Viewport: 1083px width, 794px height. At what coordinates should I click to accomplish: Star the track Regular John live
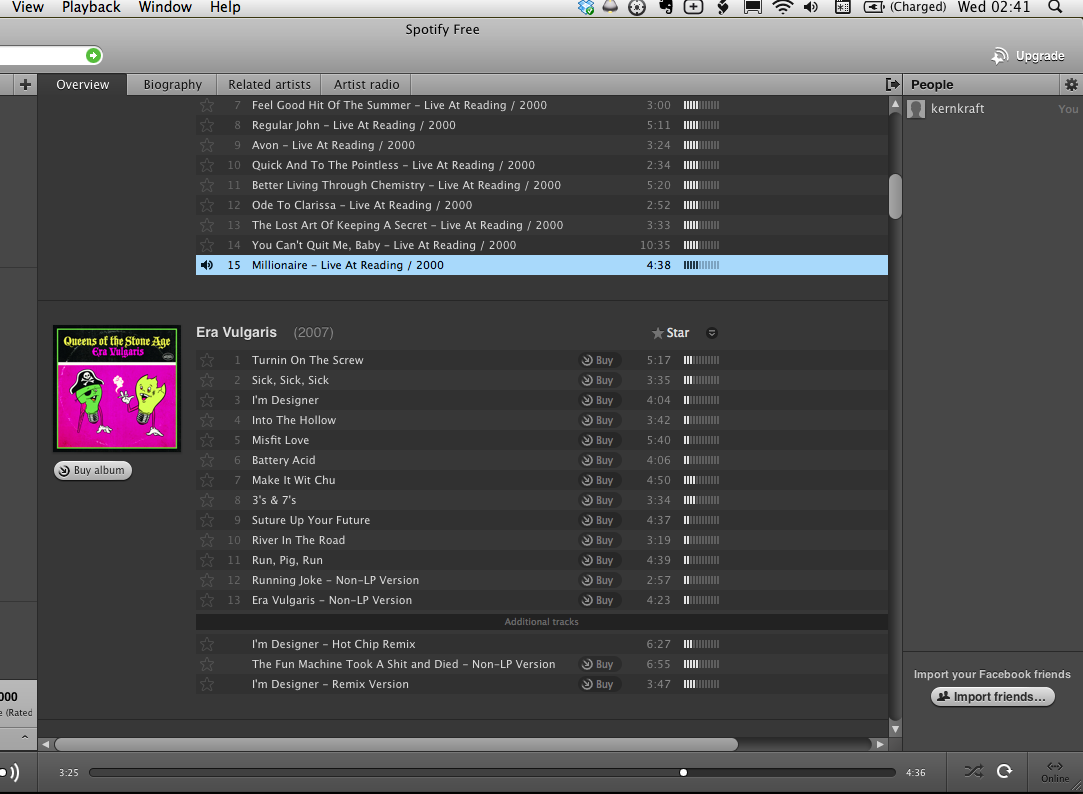click(207, 125)
